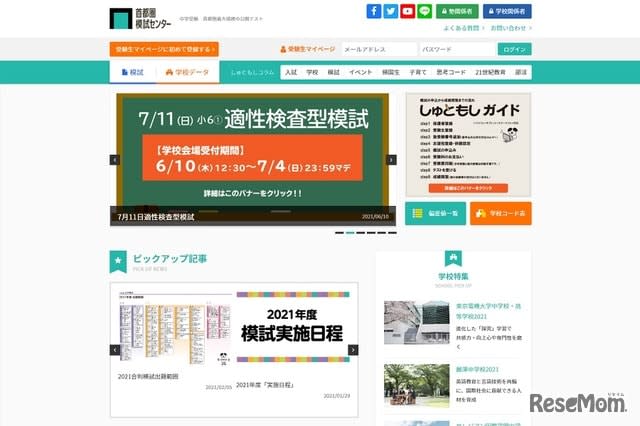Open 部活 column category
The width and height of the screenshot is (640, 426).
tap(521, 72)
